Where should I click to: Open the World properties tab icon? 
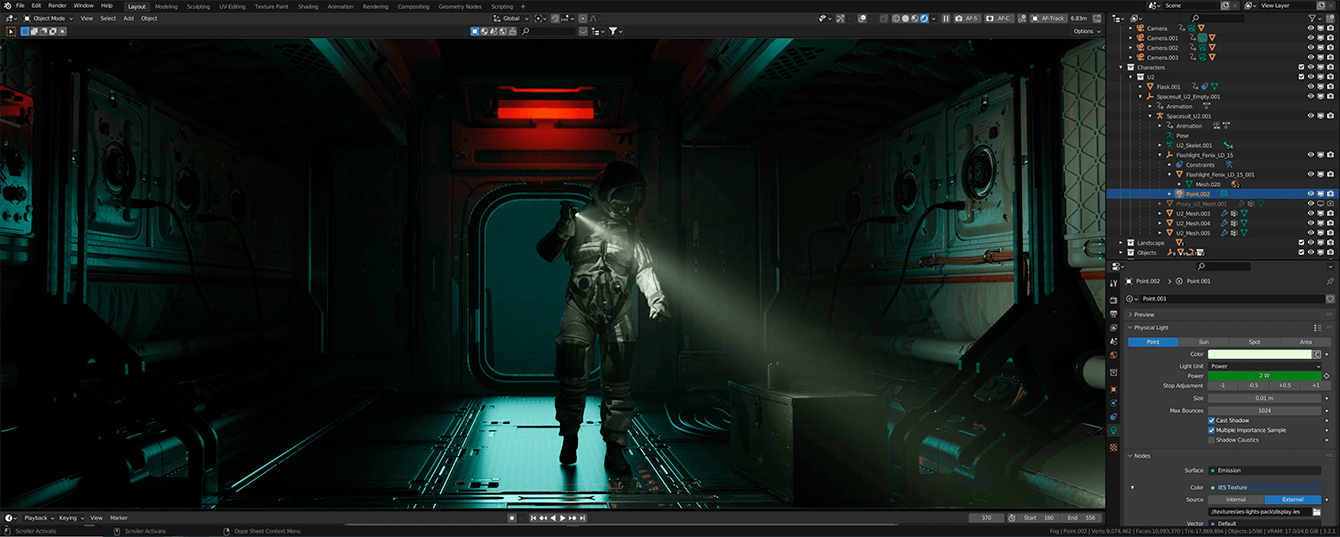point(1114,355)
